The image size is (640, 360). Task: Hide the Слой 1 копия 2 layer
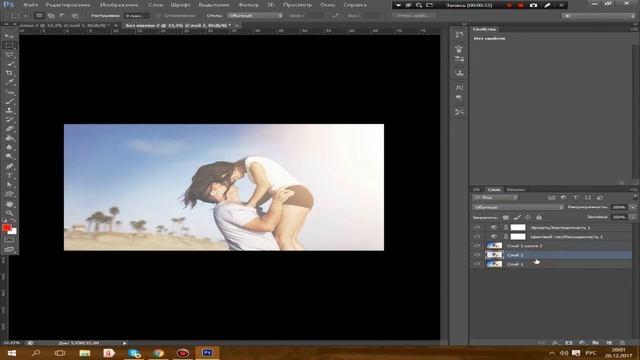coord(477,246)
